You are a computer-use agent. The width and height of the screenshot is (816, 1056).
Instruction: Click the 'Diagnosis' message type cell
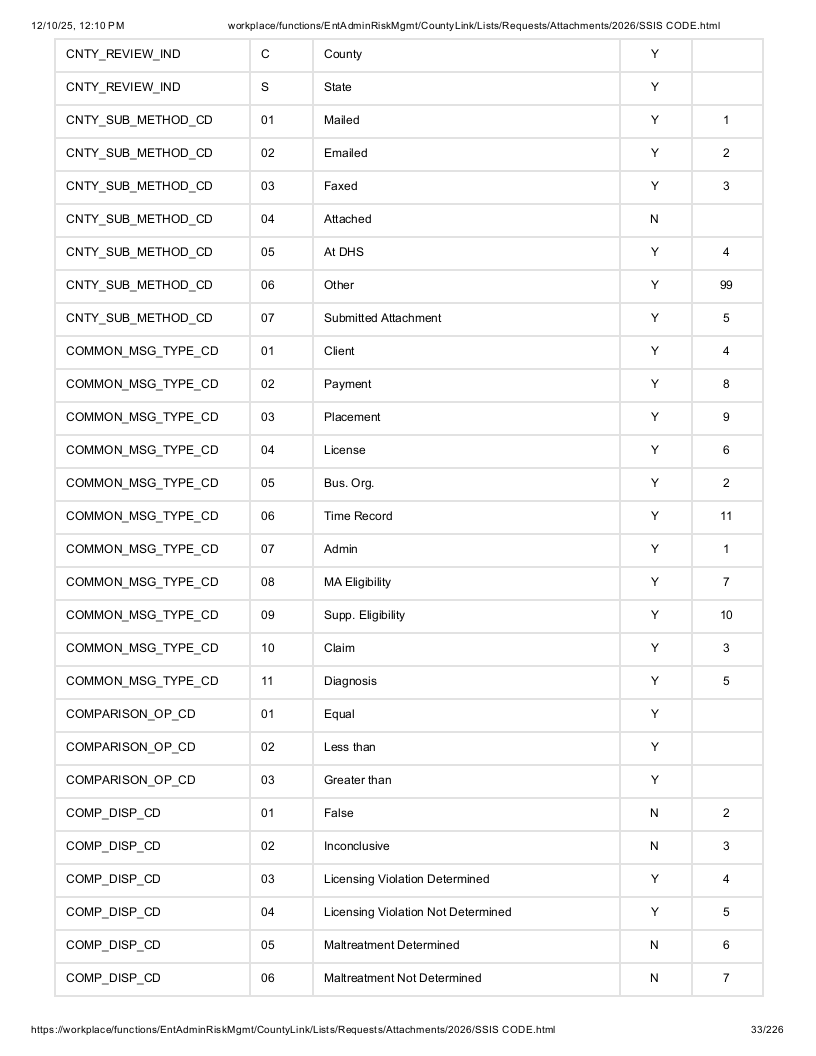(x=466, y=681)
